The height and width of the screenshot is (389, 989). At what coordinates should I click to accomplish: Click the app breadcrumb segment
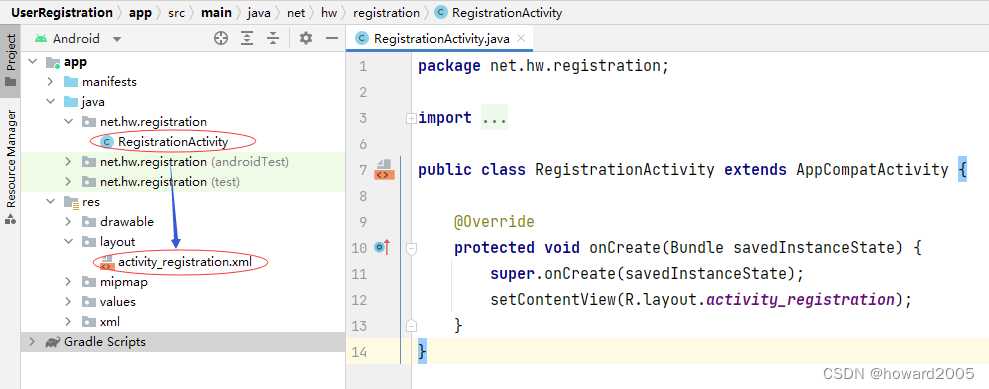click(x=140, y=13)
